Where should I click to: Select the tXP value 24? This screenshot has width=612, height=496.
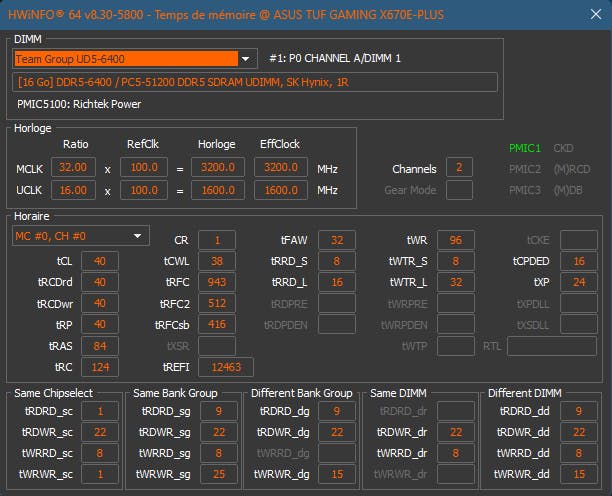coord(578,282)
